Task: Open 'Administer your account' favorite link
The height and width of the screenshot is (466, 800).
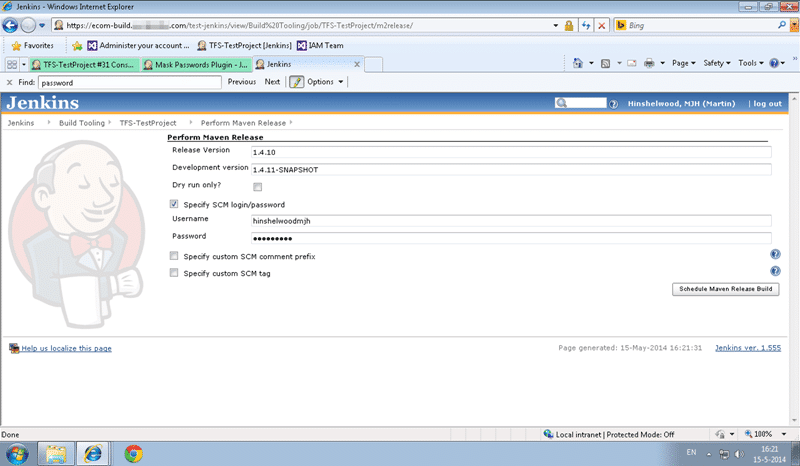Action: click(138, 45)
